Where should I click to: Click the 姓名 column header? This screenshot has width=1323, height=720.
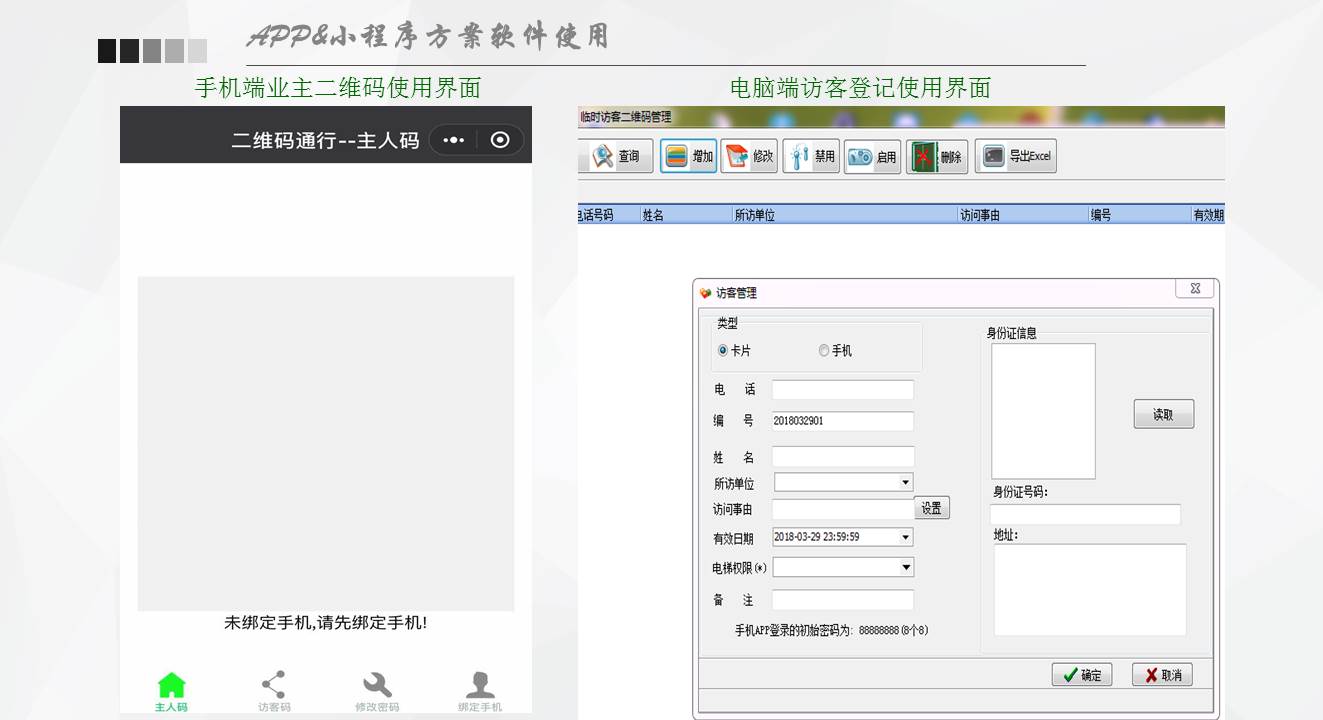[x=685, y=215]
